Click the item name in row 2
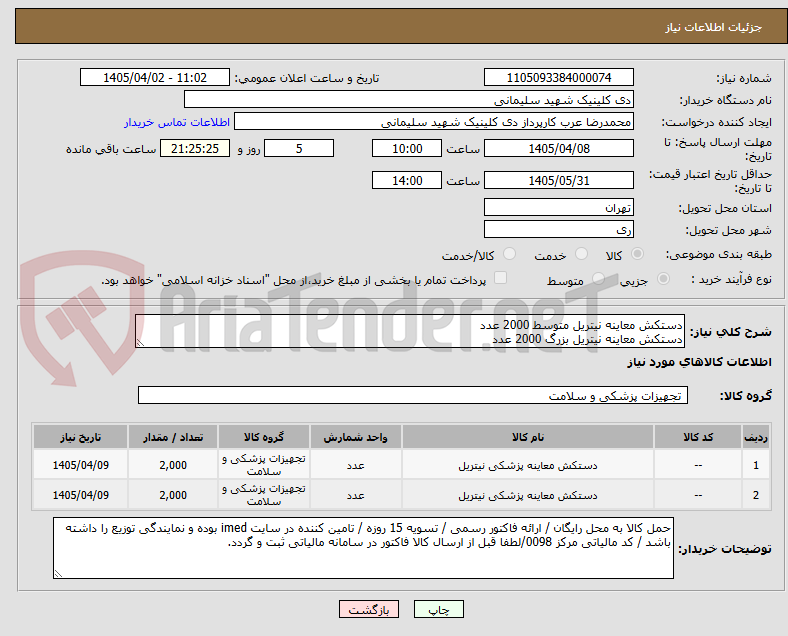Screen dimensions: 788x636 (528, 495)
